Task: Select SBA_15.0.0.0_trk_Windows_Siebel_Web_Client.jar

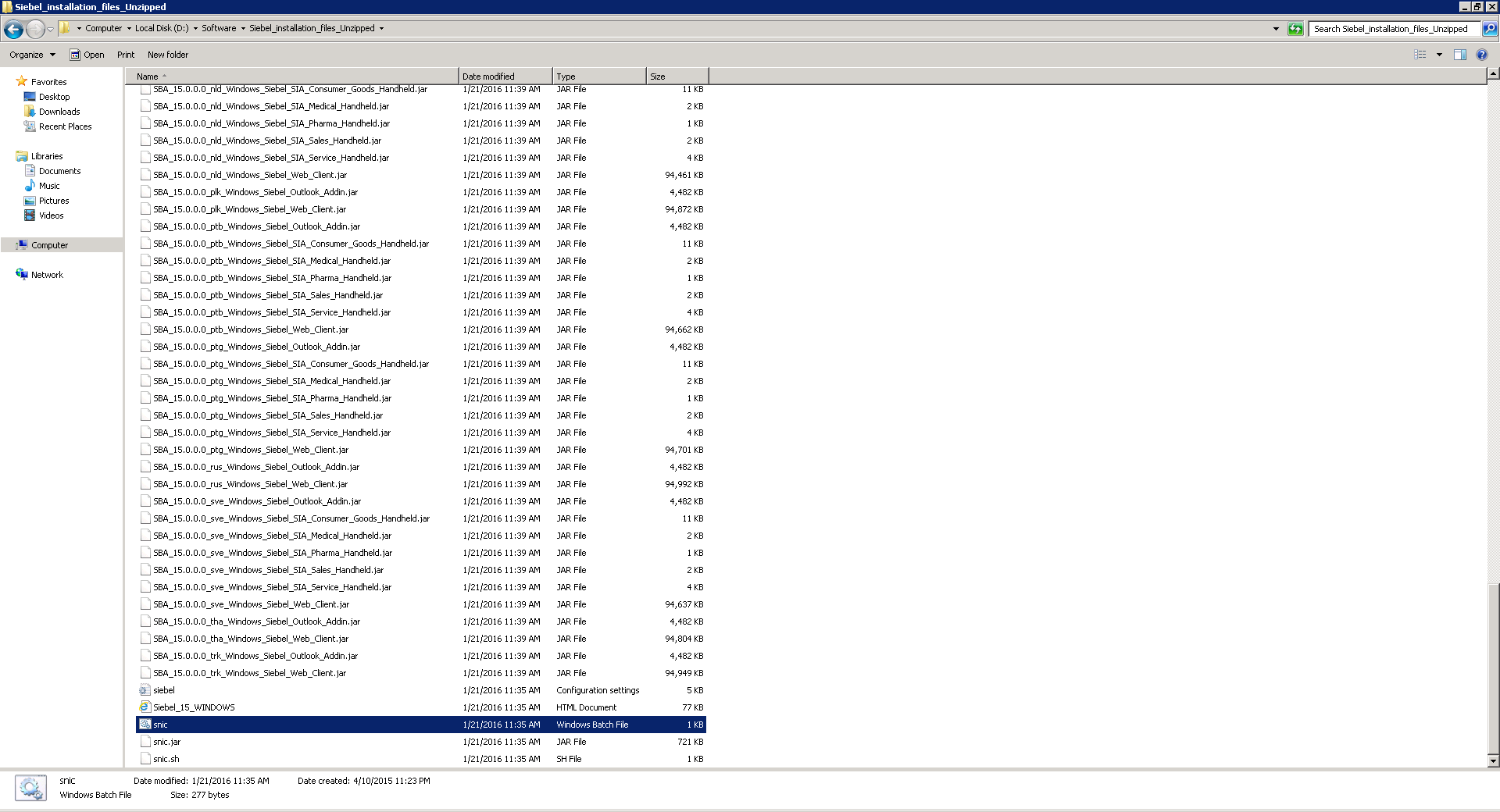Action: pos(249,673)
